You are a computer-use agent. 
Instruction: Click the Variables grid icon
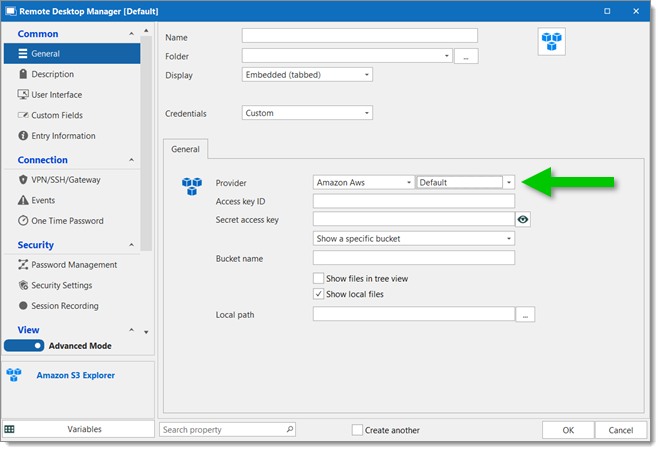click(x=9, y=429)
